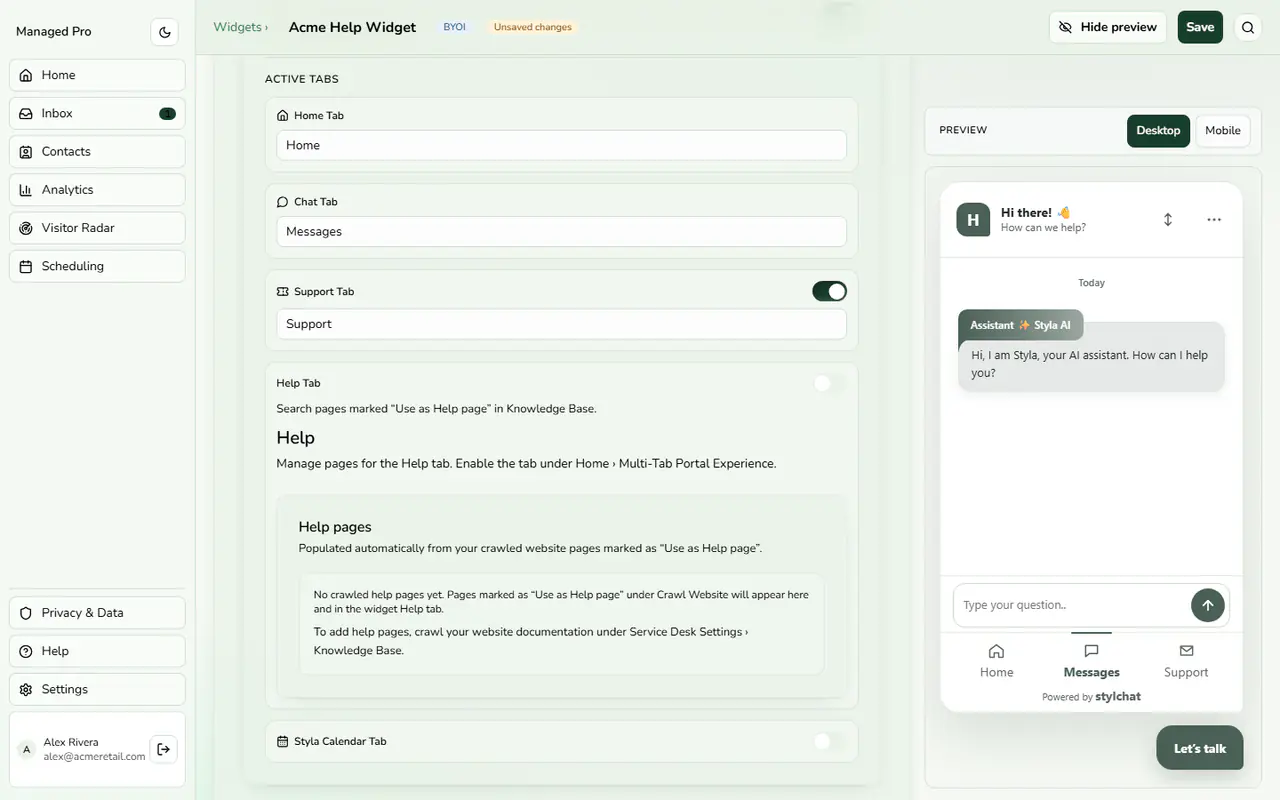Open the widget three-dots menu
Viewport: 1280px width, 800px height.
(1214, 219)
